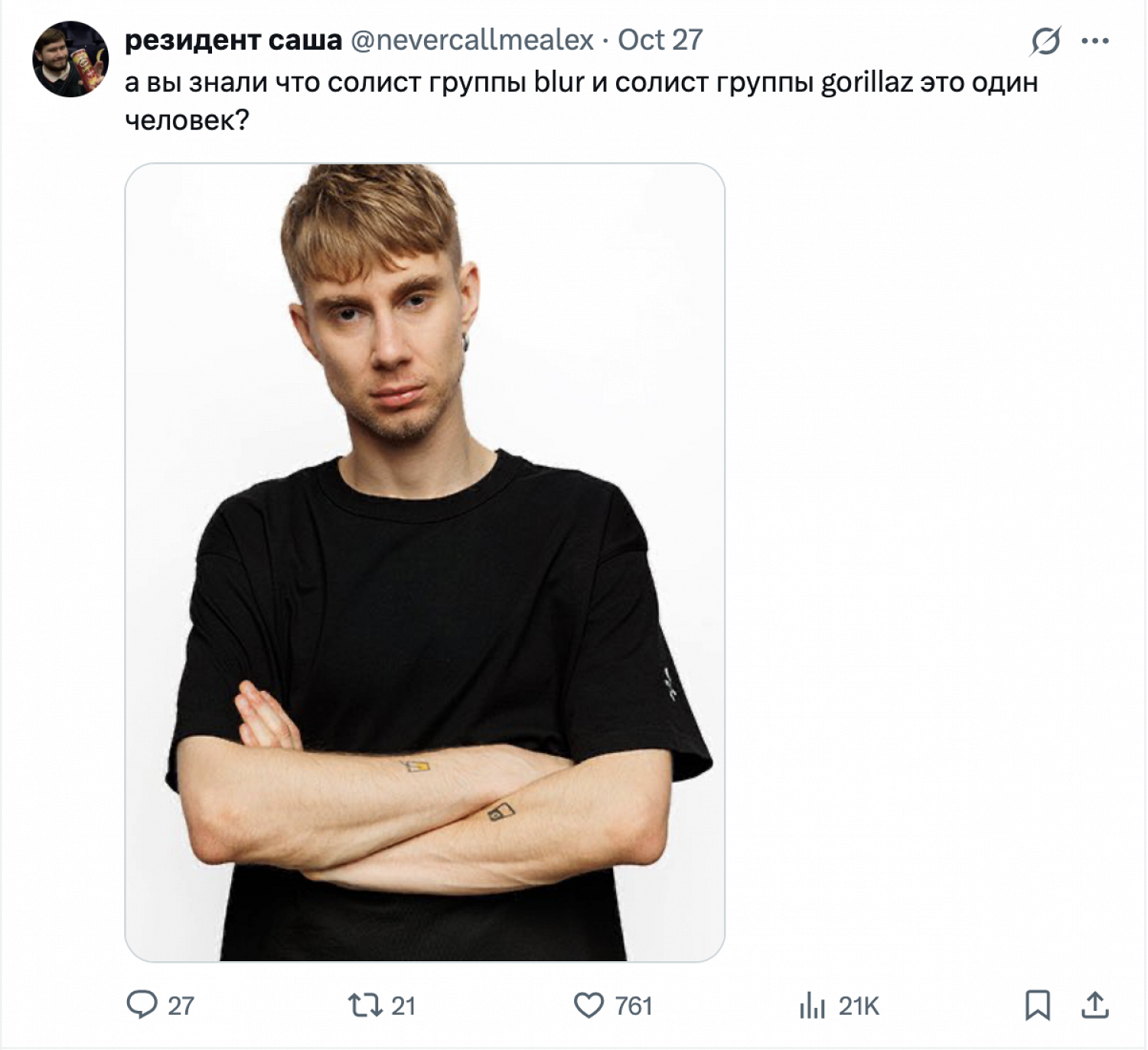The height and width of the screenshot is (1050, 1148).
Task: Click the tweet text mentioning blur and gorillaz
Action: pos(581,82)
